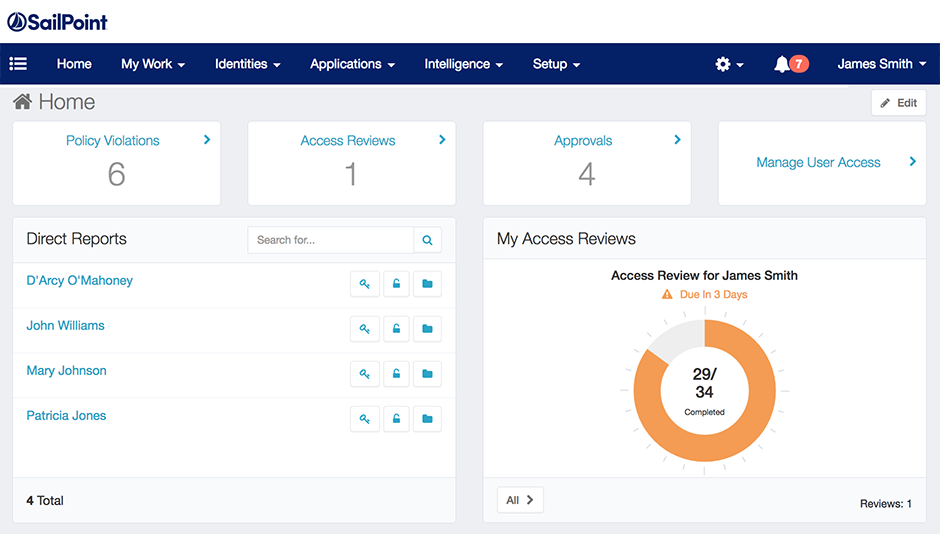Open the Mary Johnson identity link
The height and width of the screenshot is (534, 940).
coord(66,371)
